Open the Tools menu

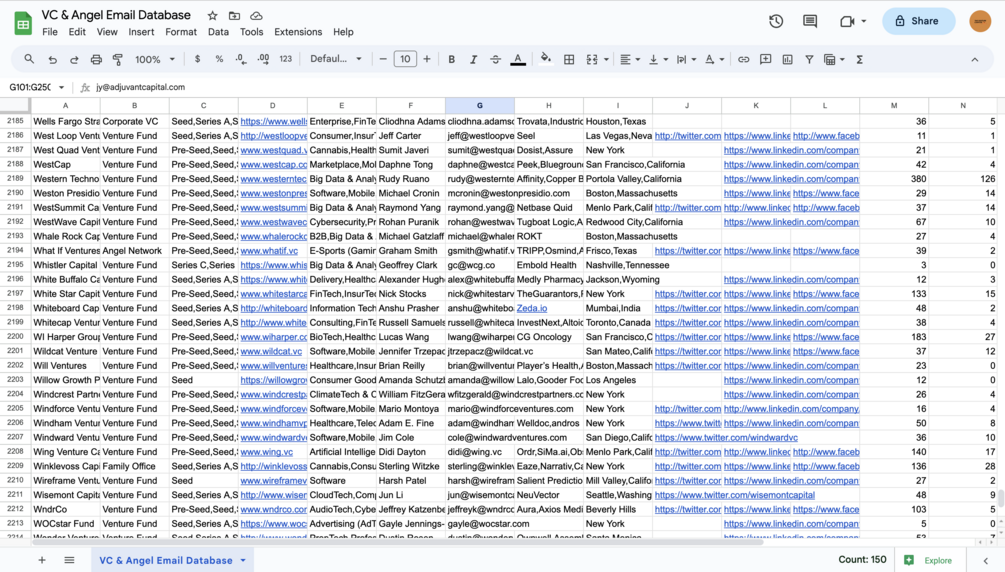251,31
